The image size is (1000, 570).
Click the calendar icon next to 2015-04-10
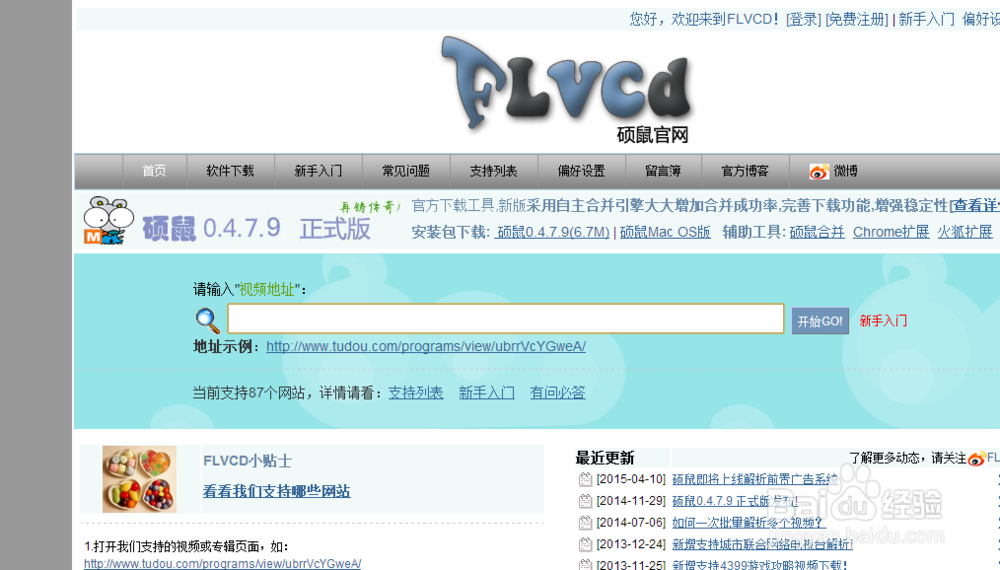coord(585,479)
